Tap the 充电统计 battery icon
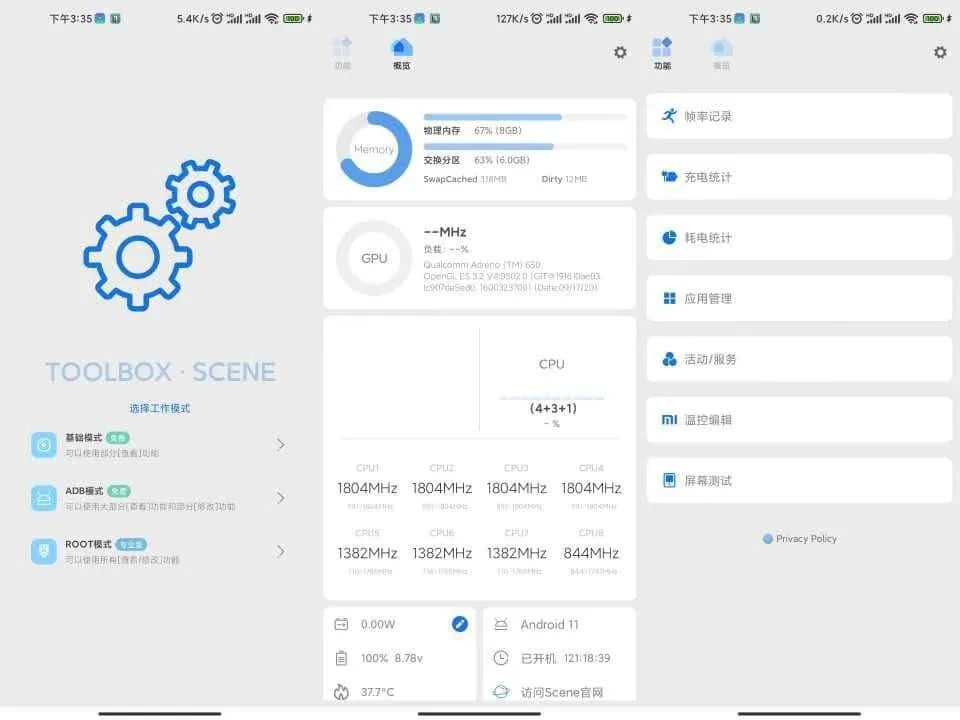 669,177
